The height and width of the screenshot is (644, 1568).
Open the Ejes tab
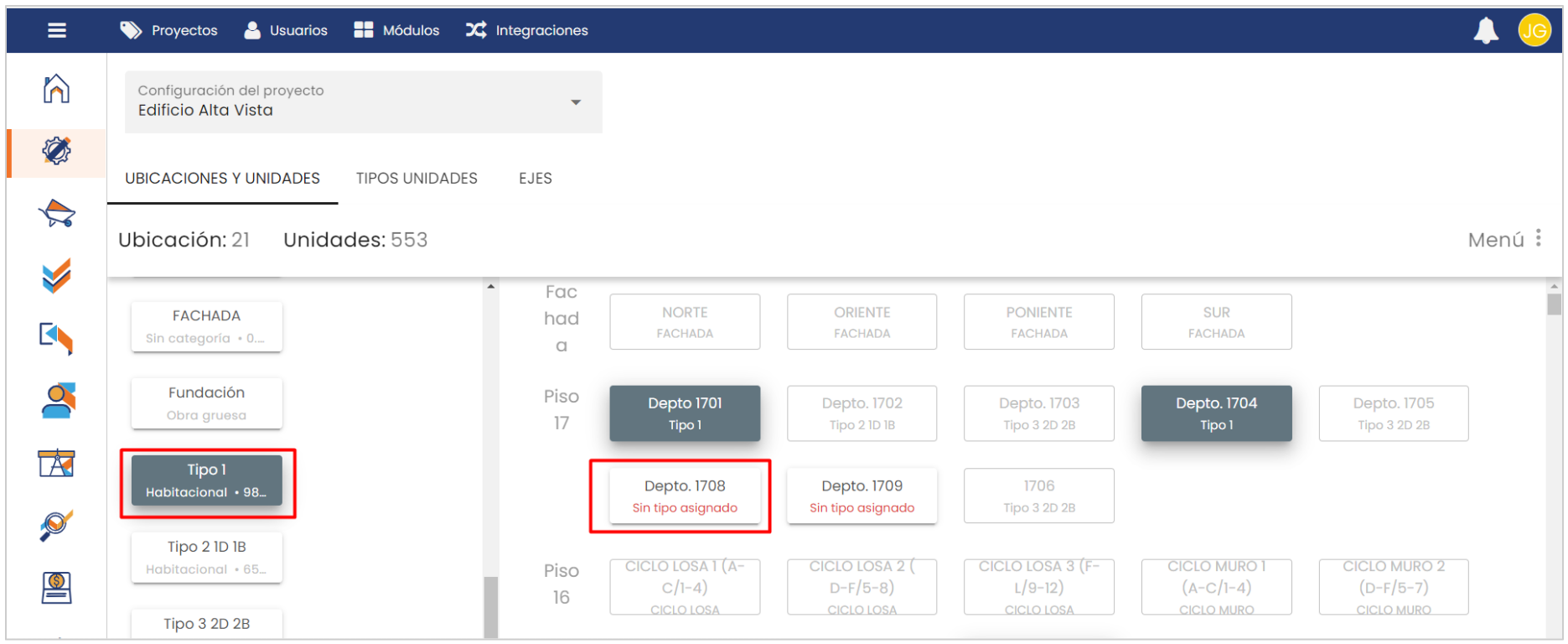click(x=535, y=179)
